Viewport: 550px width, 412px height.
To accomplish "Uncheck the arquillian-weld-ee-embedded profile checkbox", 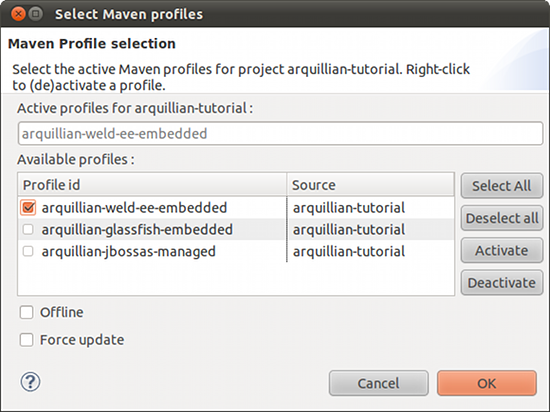I will click(x=28, y=208).
